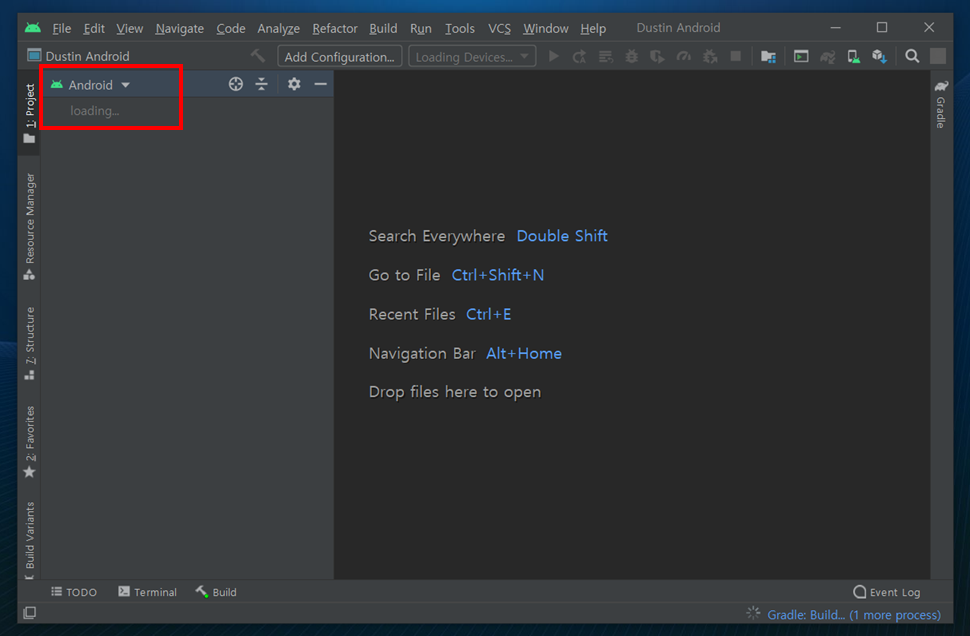Open the Edit menu
This screenshot has height=636, width=970.
94,28
